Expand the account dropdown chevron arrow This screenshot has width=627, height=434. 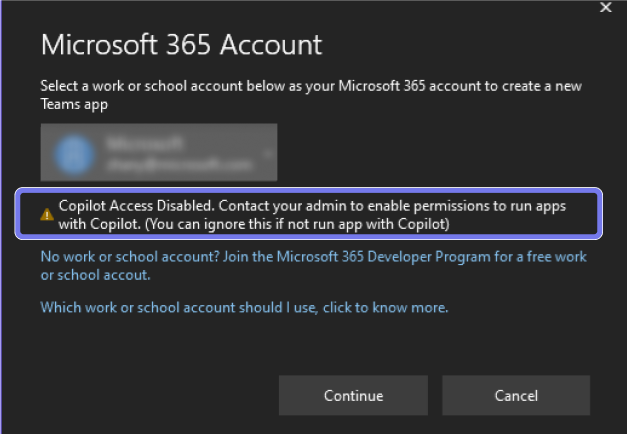coord(268,153)
